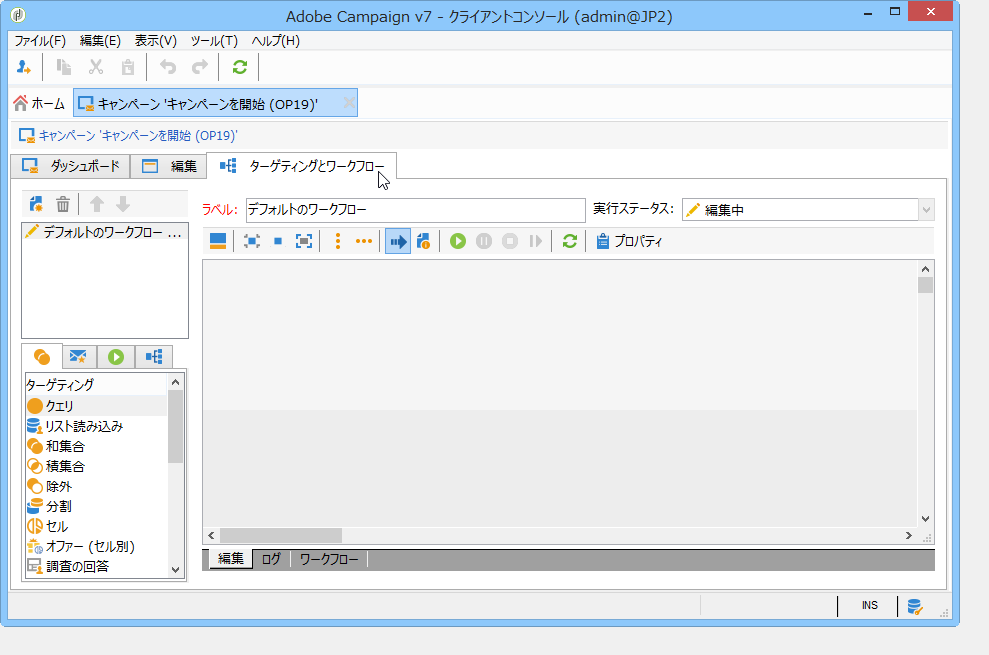Select the 調査の回答 activity
This screenshot has width=989, height=655.
pos(96,567)
